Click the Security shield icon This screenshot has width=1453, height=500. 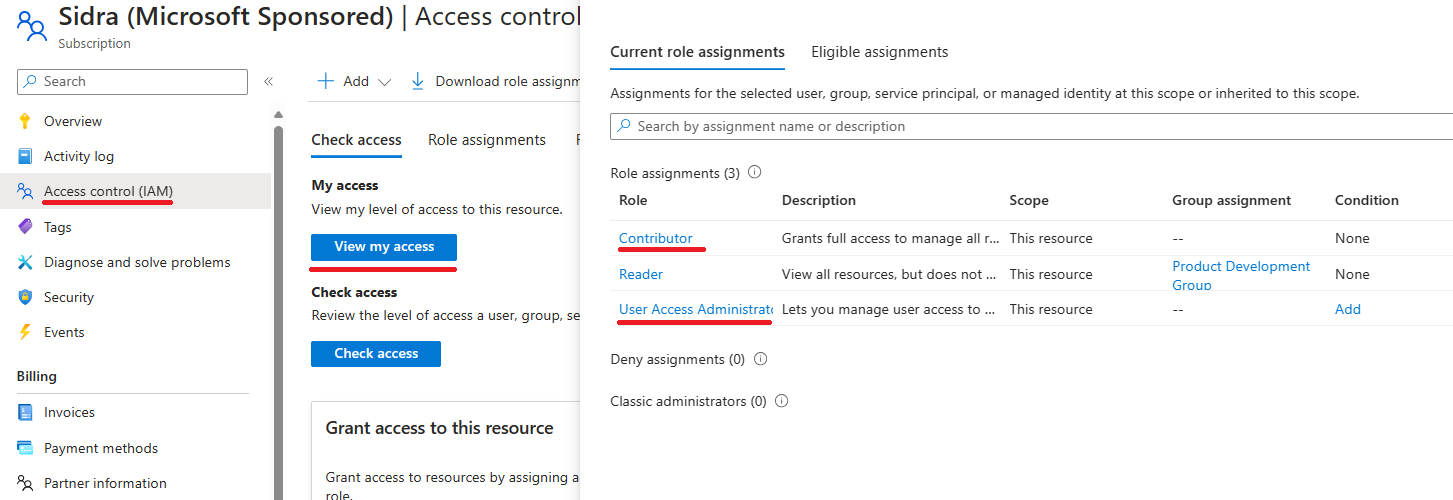point(26,297)
